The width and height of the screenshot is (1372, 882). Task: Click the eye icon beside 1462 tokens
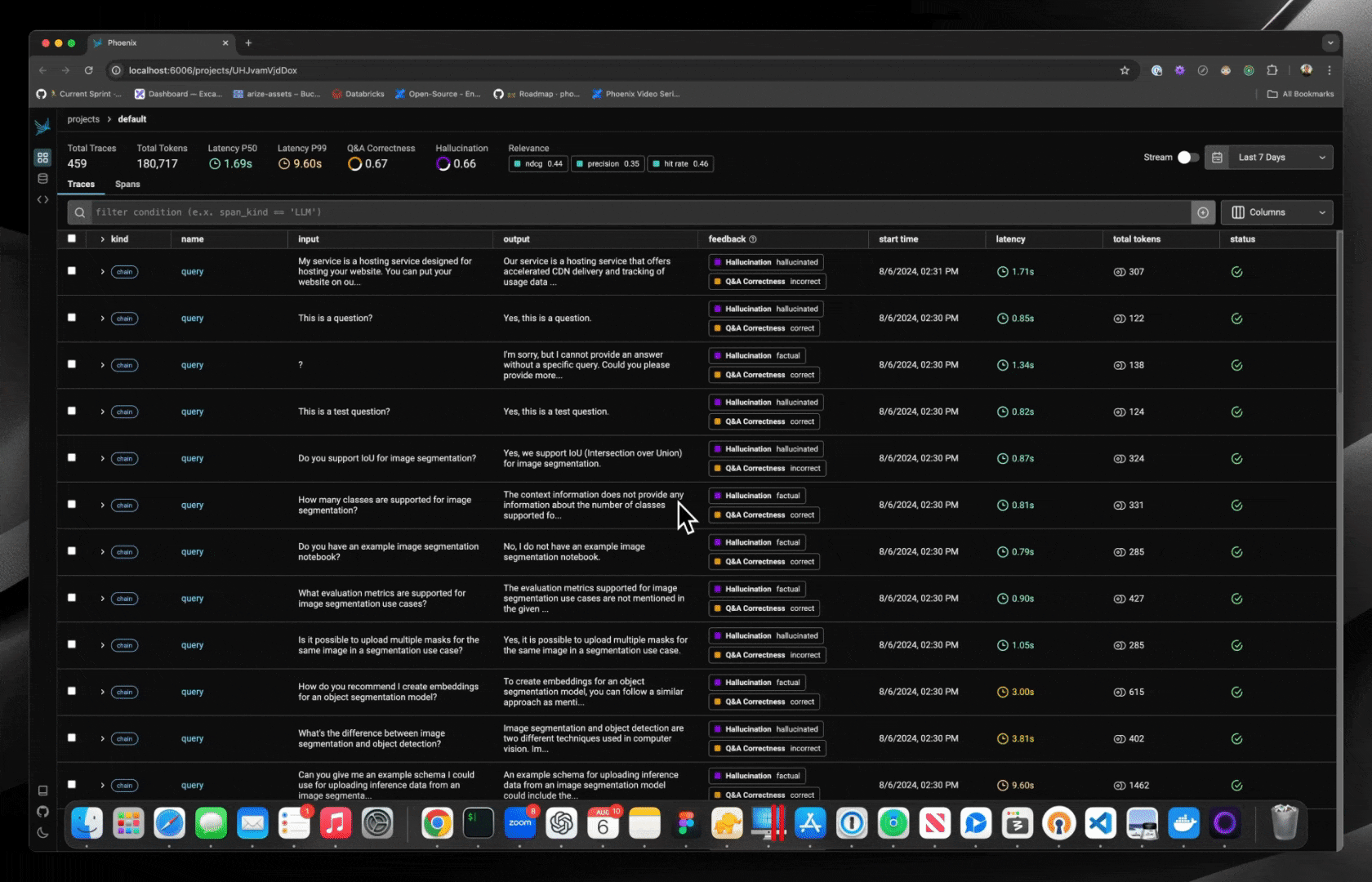[1119, 786]
